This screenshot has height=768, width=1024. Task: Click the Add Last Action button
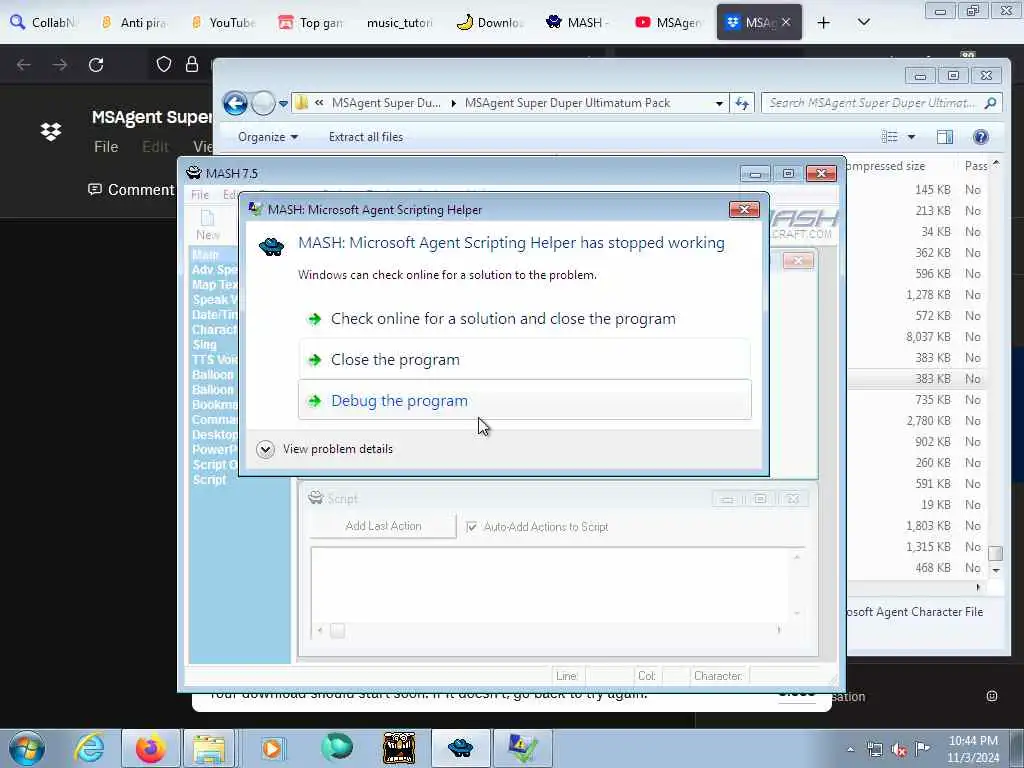click(383, 526)
